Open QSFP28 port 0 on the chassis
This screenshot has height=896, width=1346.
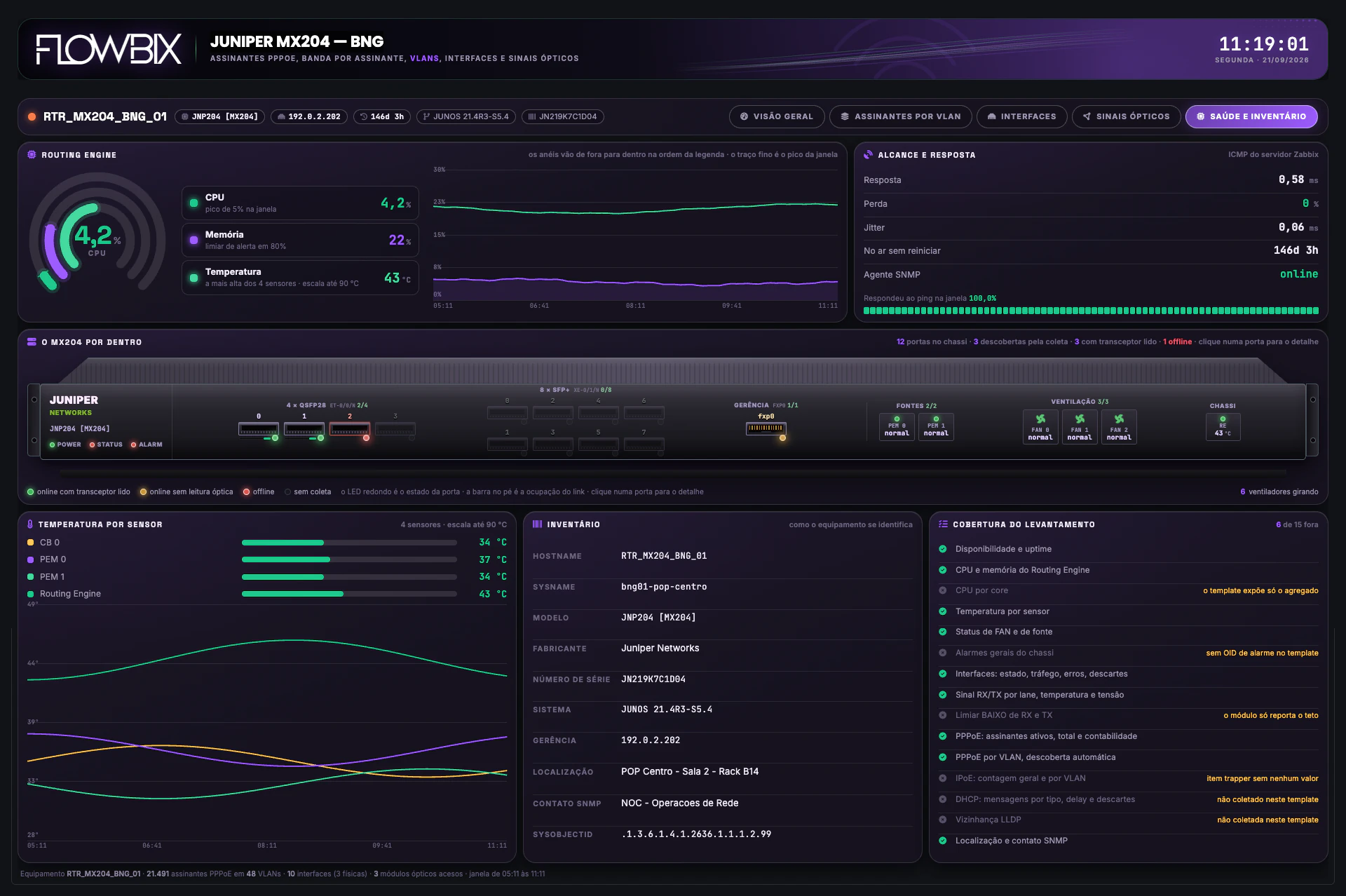pos(259,429)
